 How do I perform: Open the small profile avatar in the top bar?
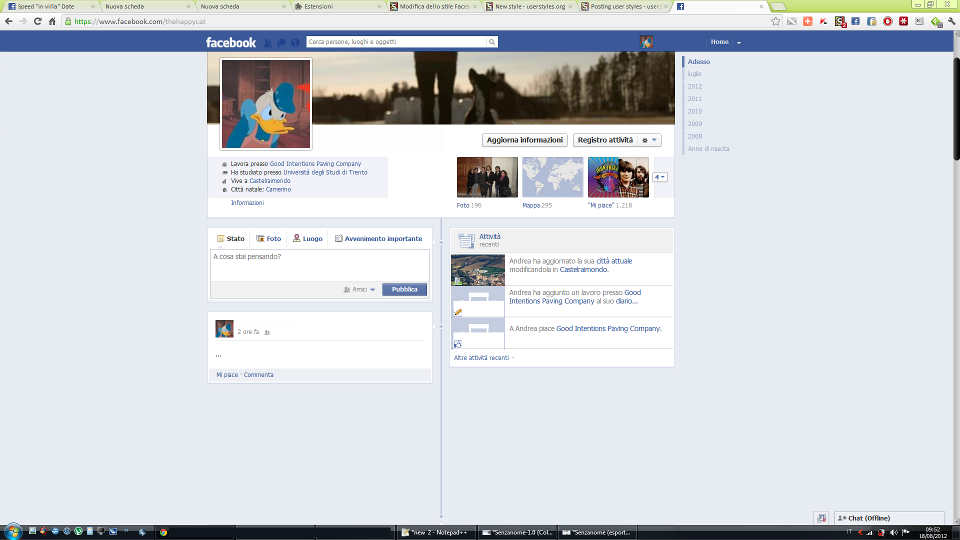[647, 42]
